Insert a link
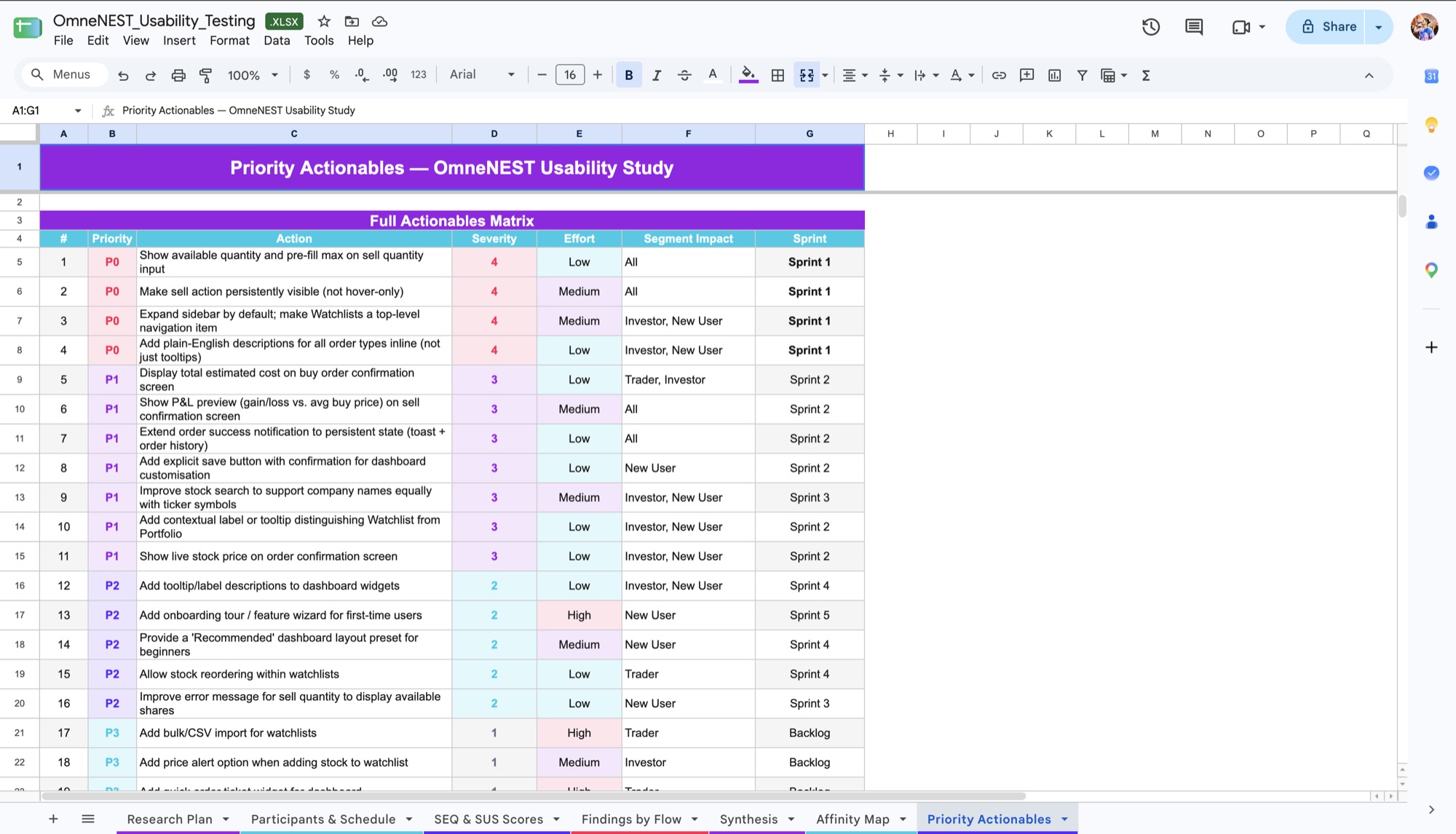Screen dimensions: 1456x834 click(x=999, y=75)
